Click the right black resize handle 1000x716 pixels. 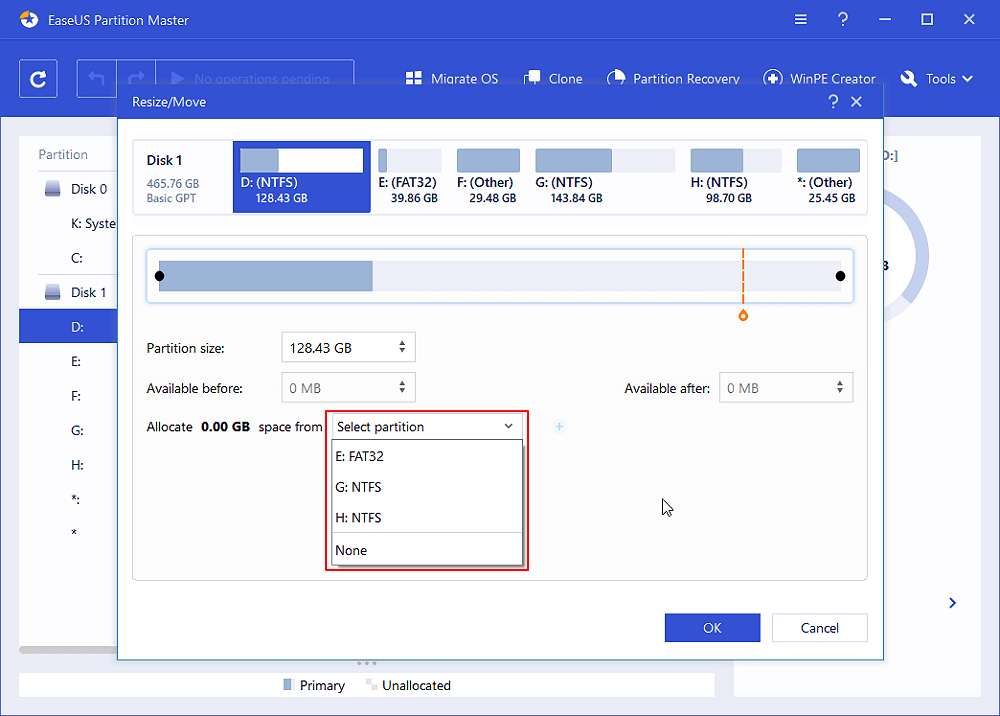[x=840, y=276]
